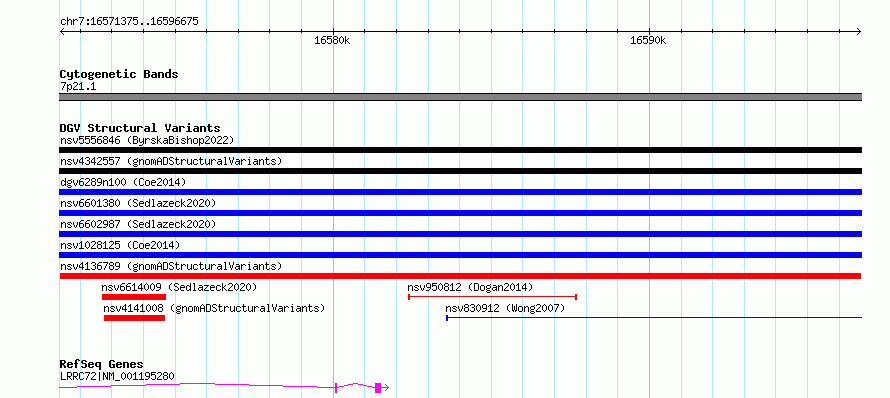Image resolution: width=890 pixels, height=398 pixels.
Task: Open nsv830912 (Wong2007) variant label
Action: [x=505, y=308]
